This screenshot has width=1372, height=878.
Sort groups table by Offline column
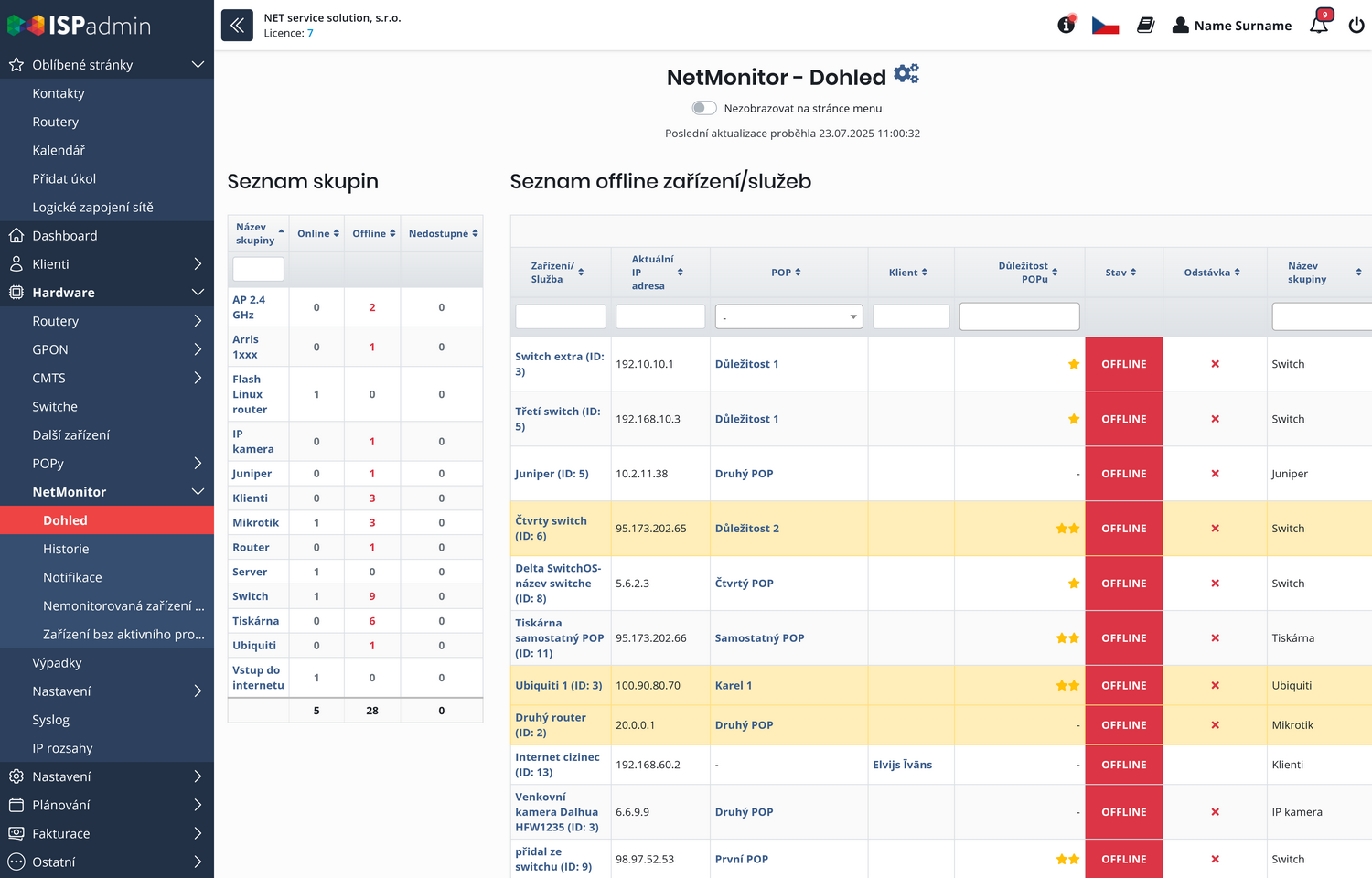(373, 233)
